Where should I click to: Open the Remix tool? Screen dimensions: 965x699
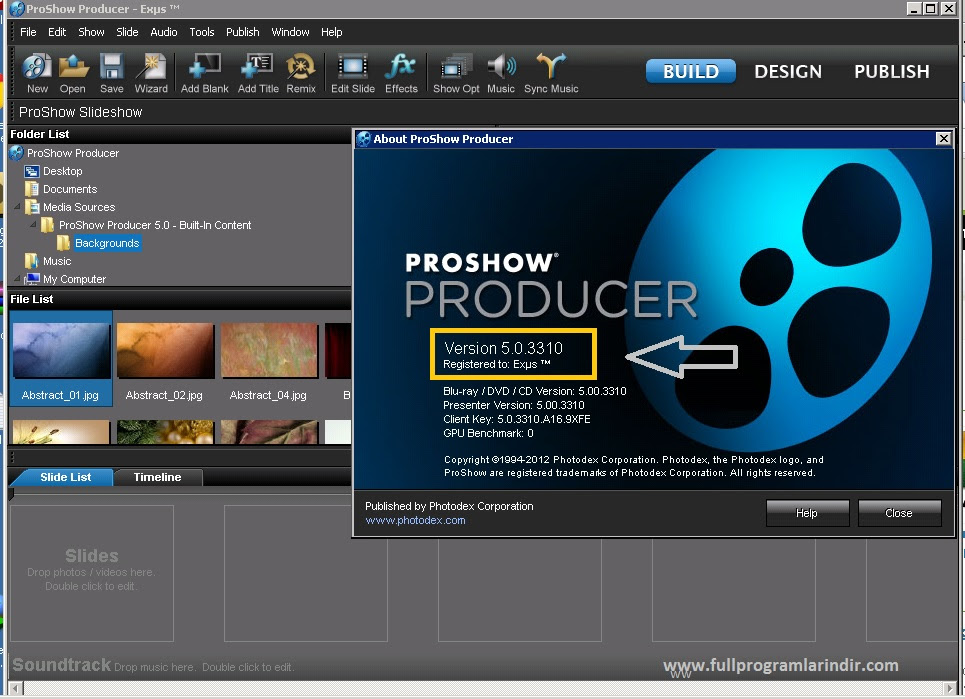(x=301, y=69)
